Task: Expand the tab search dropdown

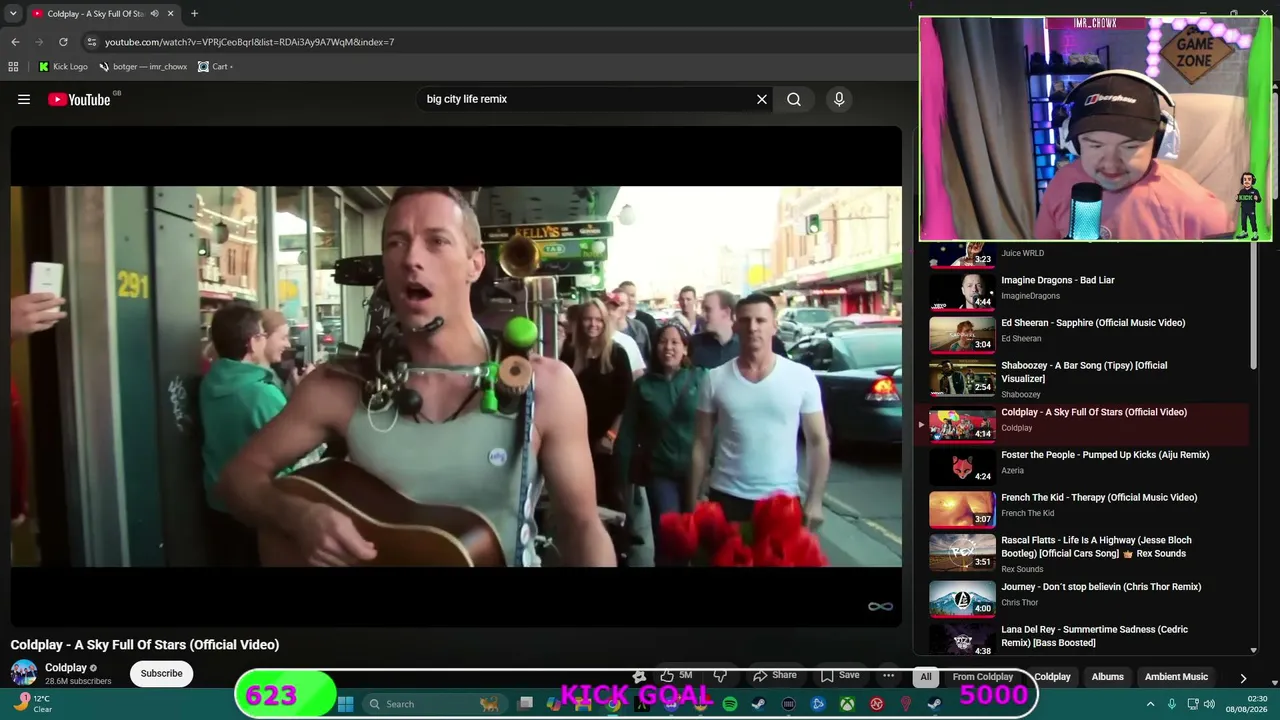Action: (x=13, y=14)
